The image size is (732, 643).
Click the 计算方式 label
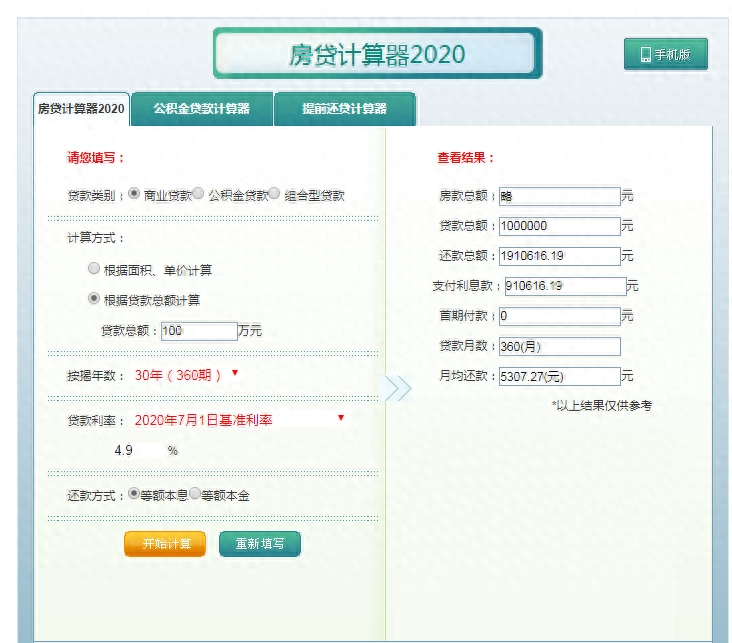pos(96,238)
